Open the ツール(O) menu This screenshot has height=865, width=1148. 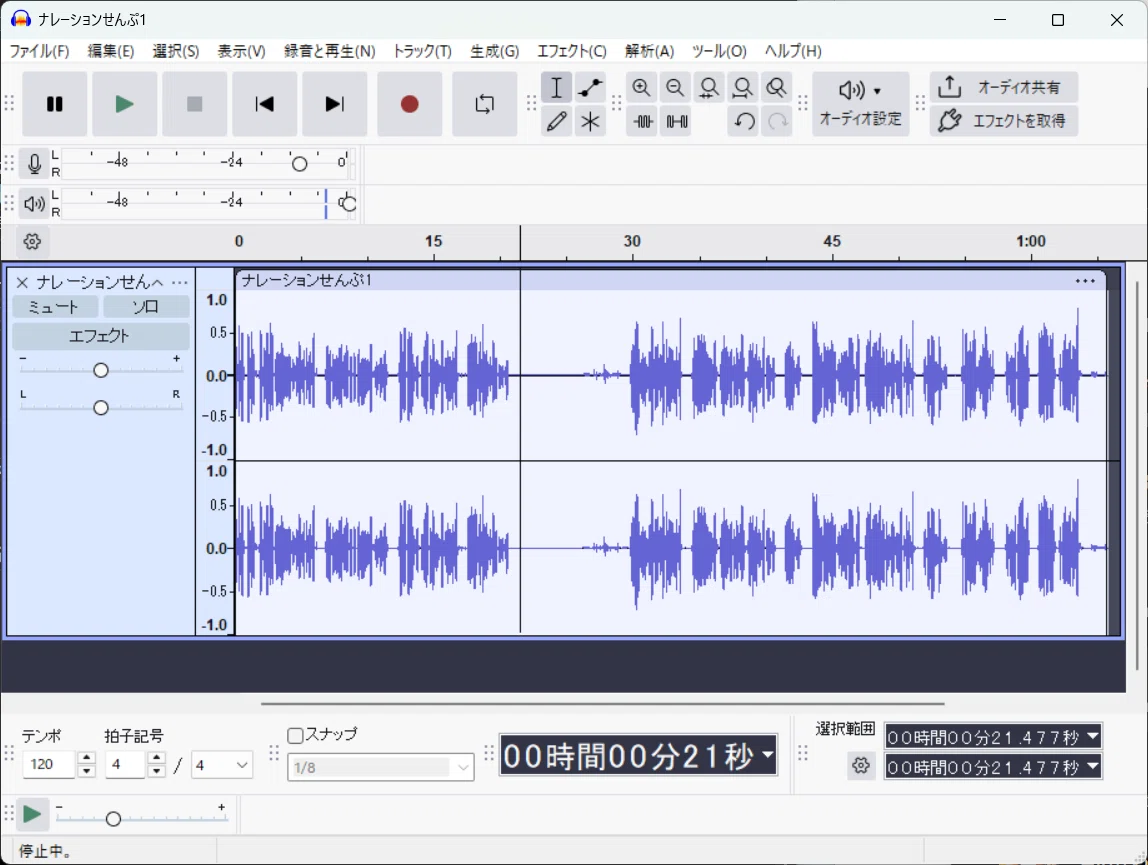click(x=719, y=51)
